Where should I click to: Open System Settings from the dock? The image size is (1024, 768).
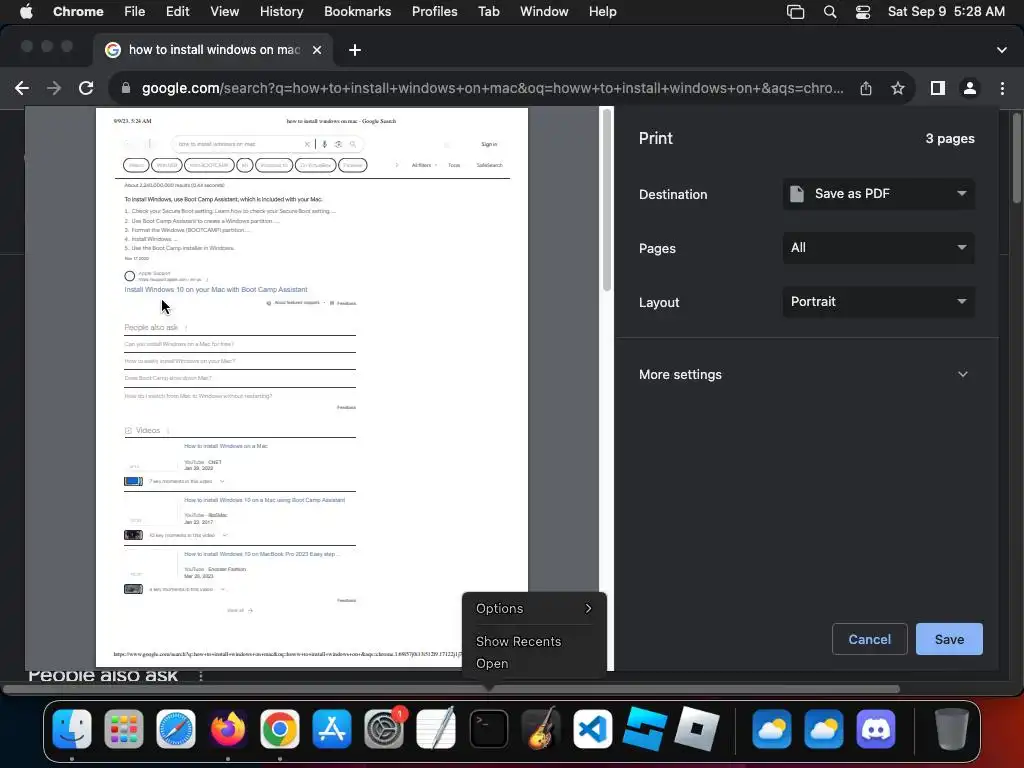point(384,729)
